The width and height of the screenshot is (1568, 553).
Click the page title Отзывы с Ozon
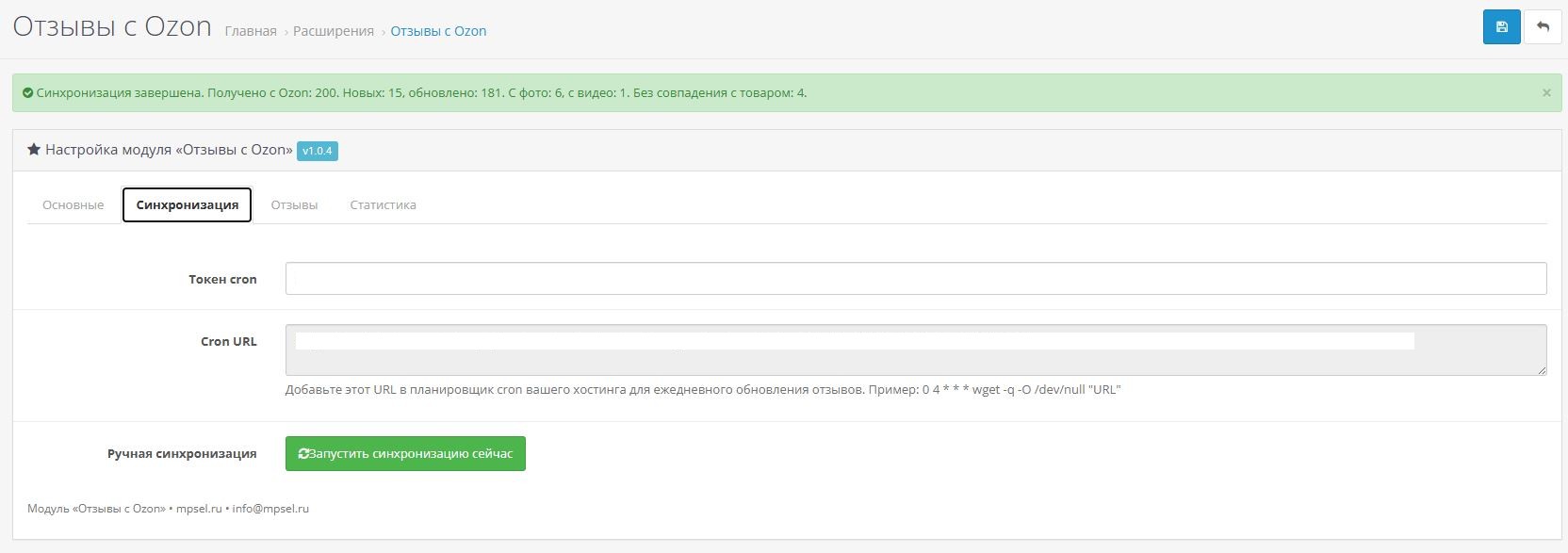pyautogui.click(x=112, y=26)
